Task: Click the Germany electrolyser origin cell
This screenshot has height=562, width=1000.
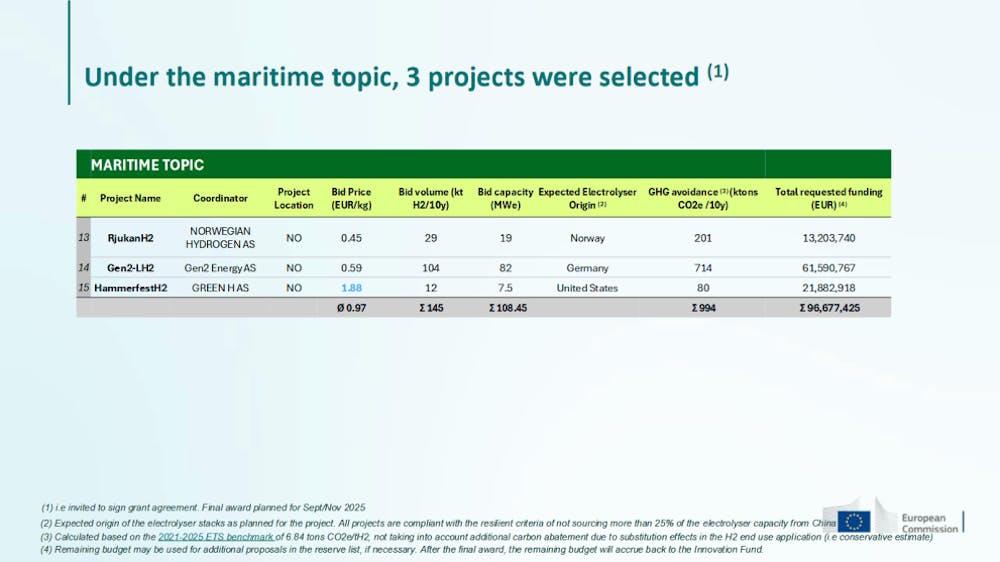Action: [587, 268]
